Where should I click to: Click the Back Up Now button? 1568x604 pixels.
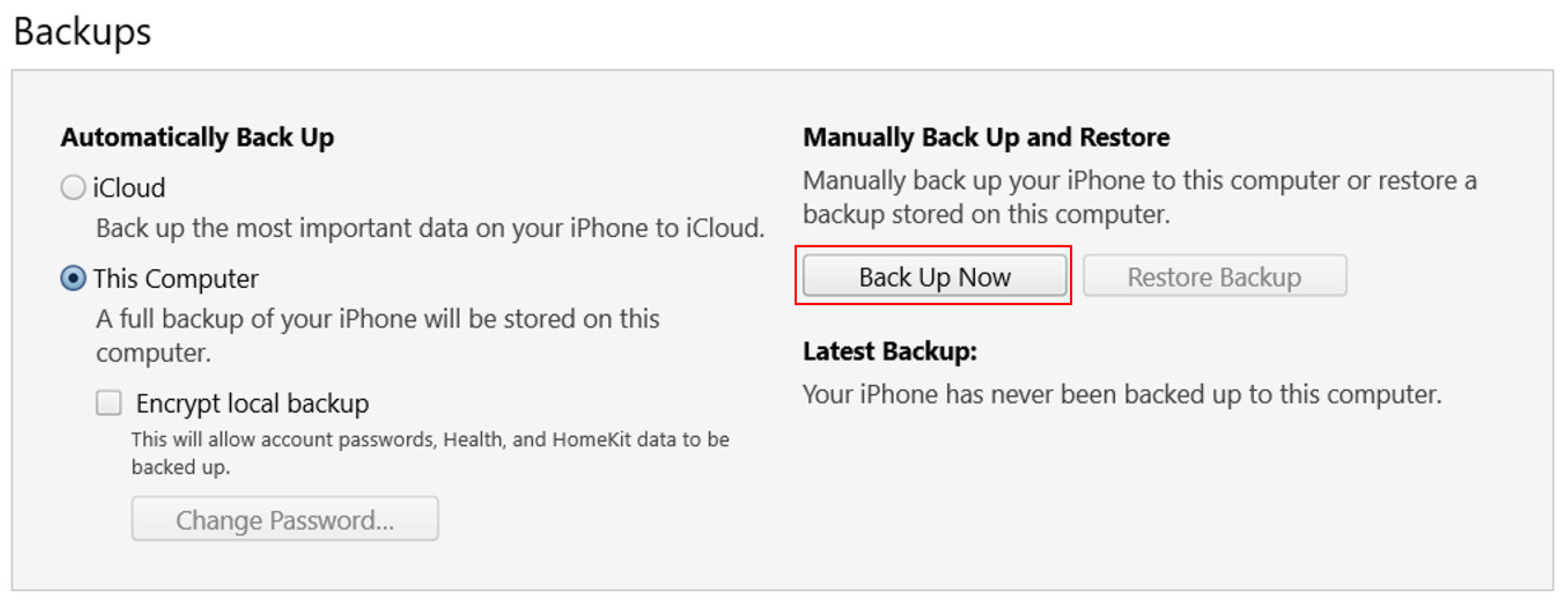click(x=934, y=276)
